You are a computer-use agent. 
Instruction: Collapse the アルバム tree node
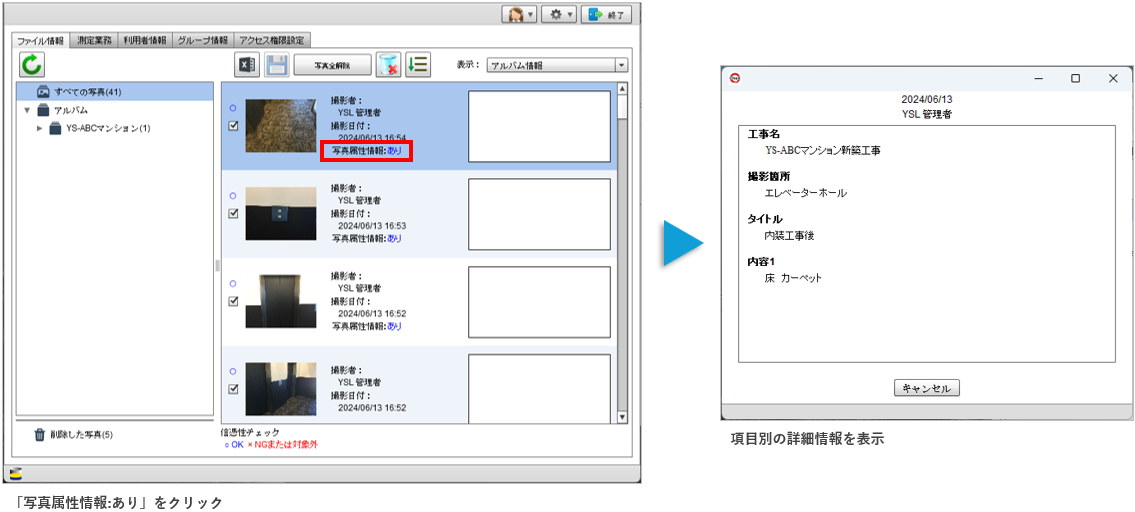[27, 110]
